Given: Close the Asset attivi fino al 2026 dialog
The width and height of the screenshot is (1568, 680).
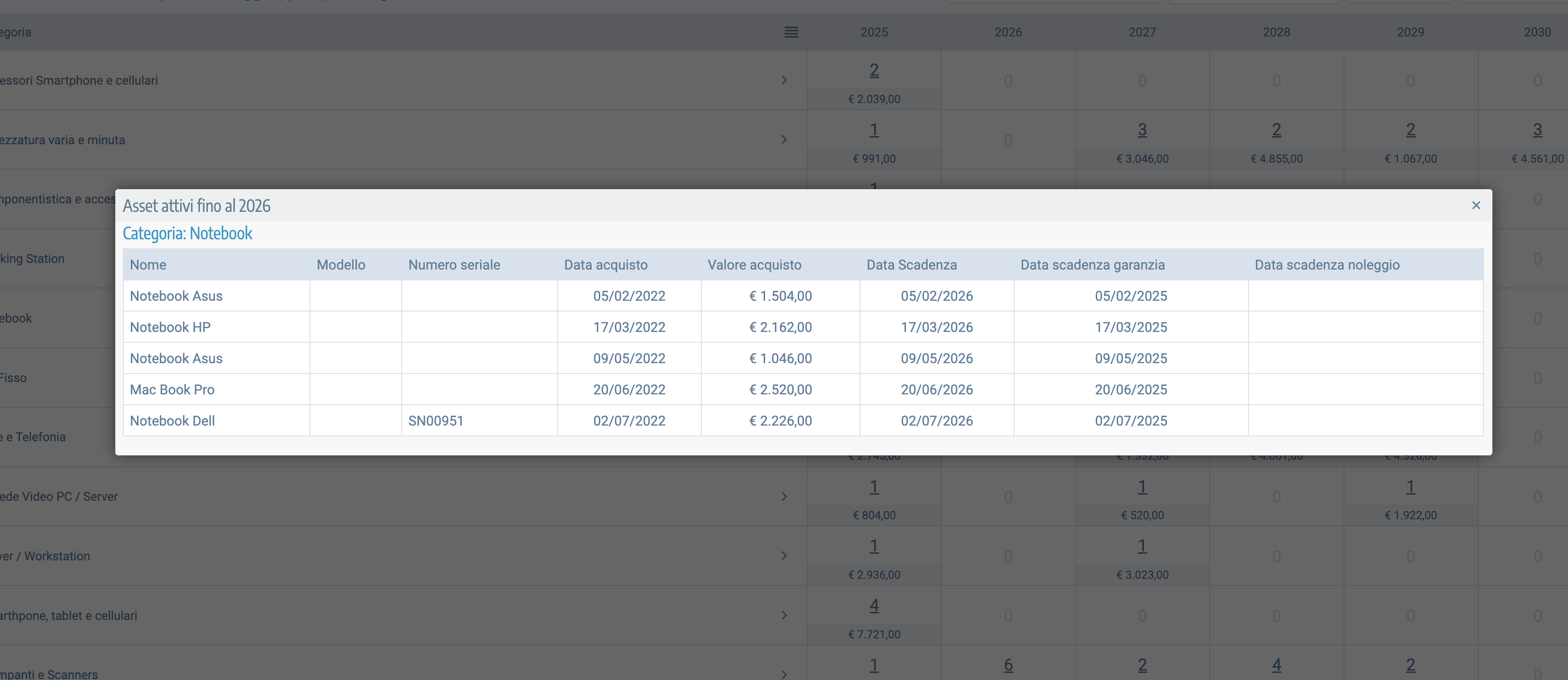Looking at the screenshot, I should click(1475, 205).
